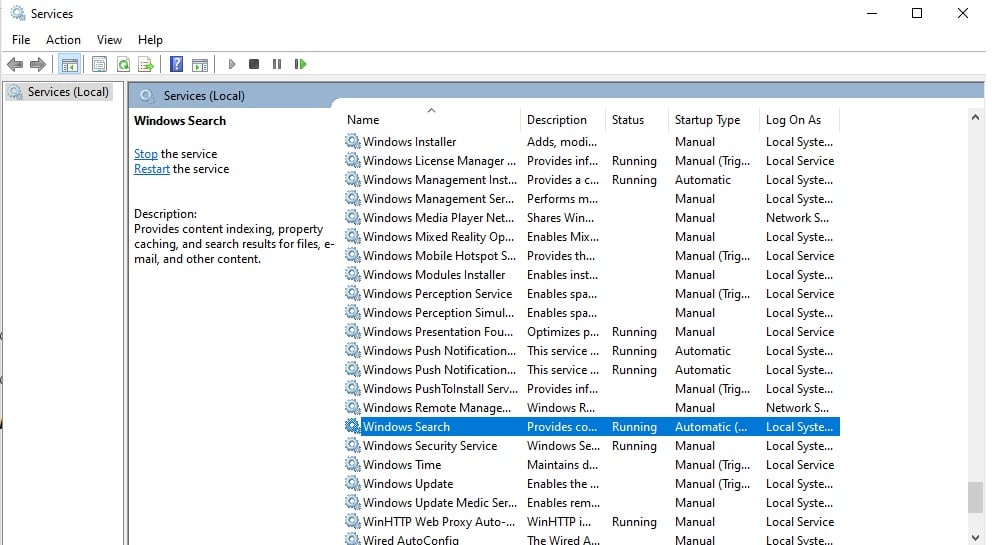Sort by the Status column header

637,120
